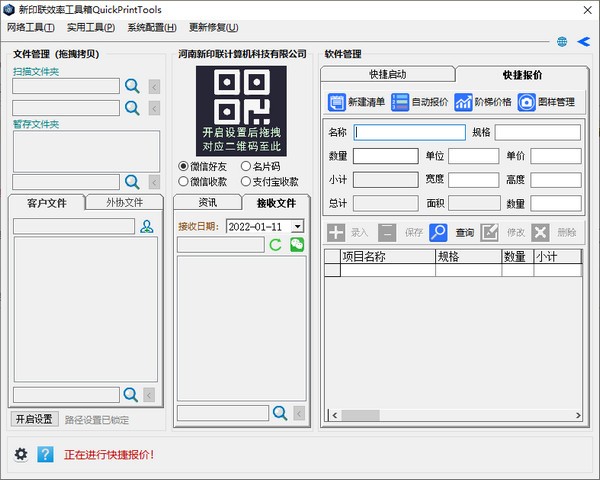Screen dimensions: 600x480
Task: Click the 查询 search magnifier icon
Action: pos(438,232)
